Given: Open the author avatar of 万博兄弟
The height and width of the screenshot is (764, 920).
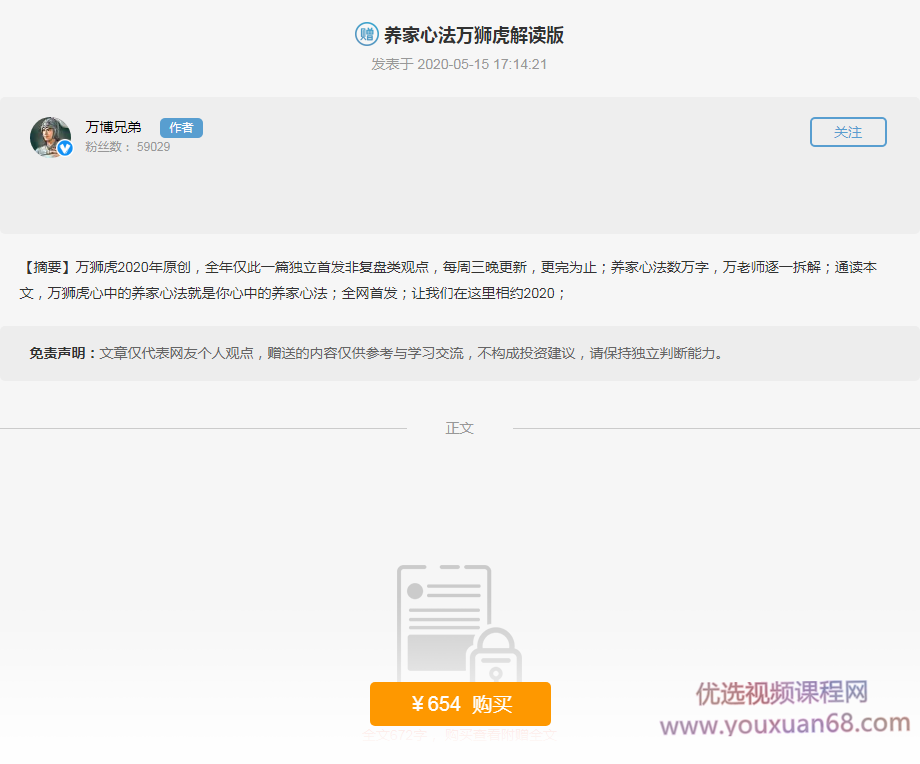Looking at the screenshot, I should (x=50, y=136).
